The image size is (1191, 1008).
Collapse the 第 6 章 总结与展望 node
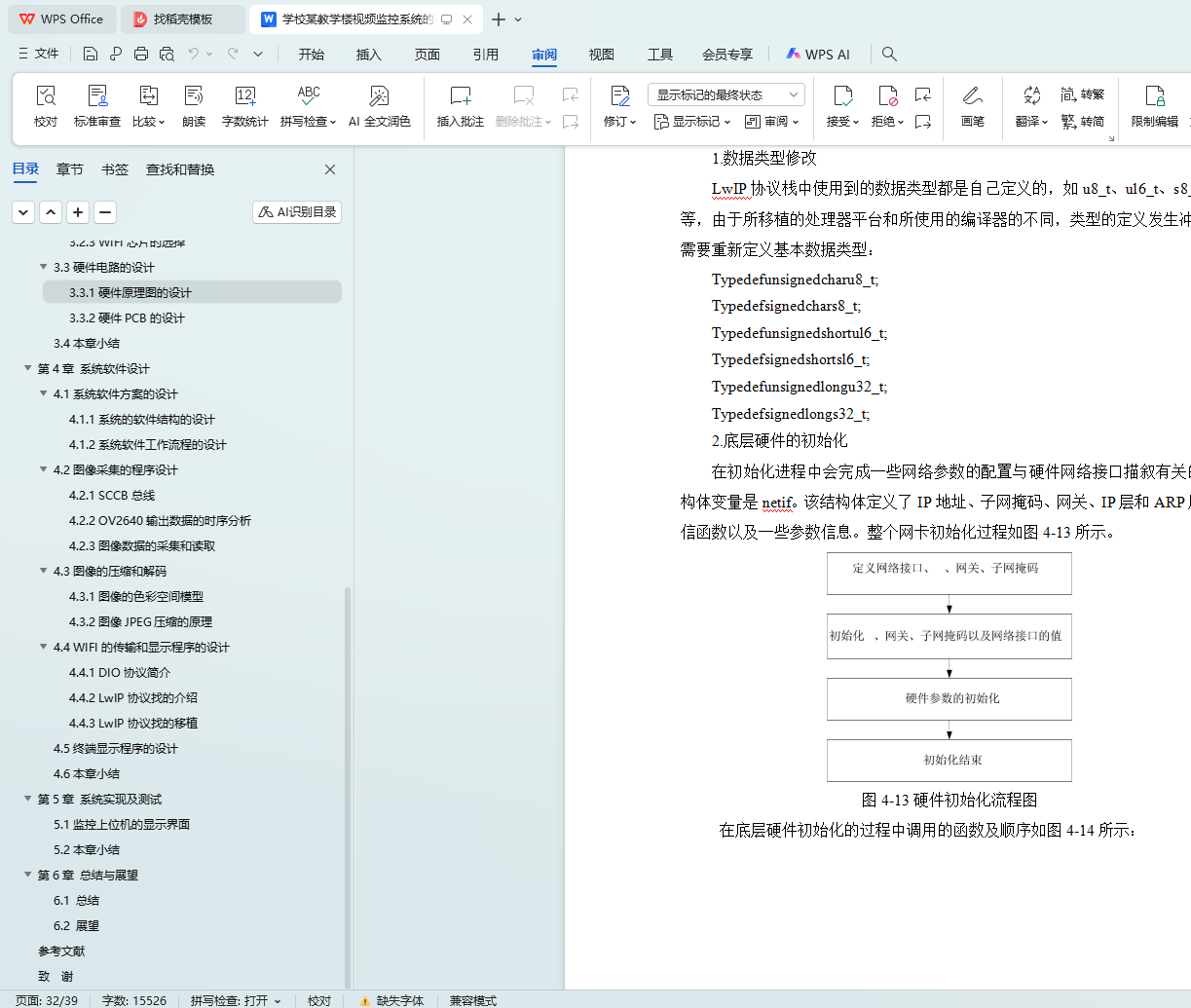click(27, 875)
